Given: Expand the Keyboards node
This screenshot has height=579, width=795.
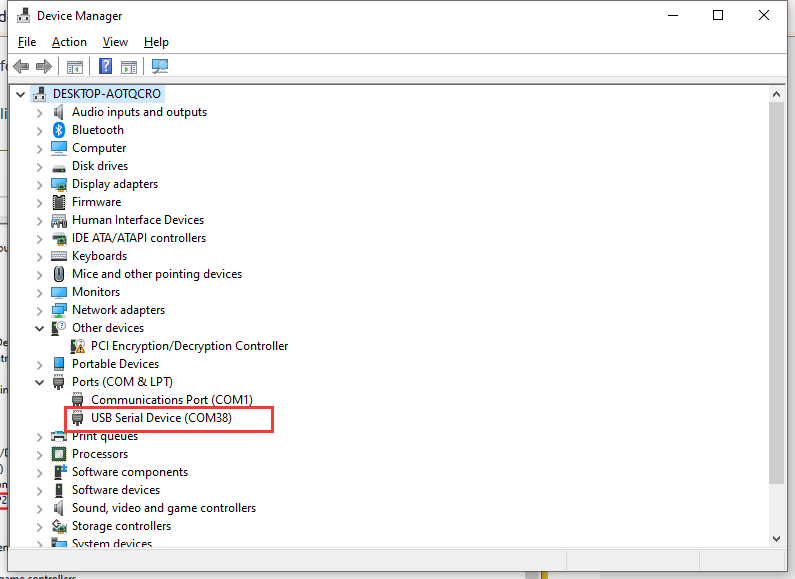Looking at the screenshot, I should coord(39,257).
